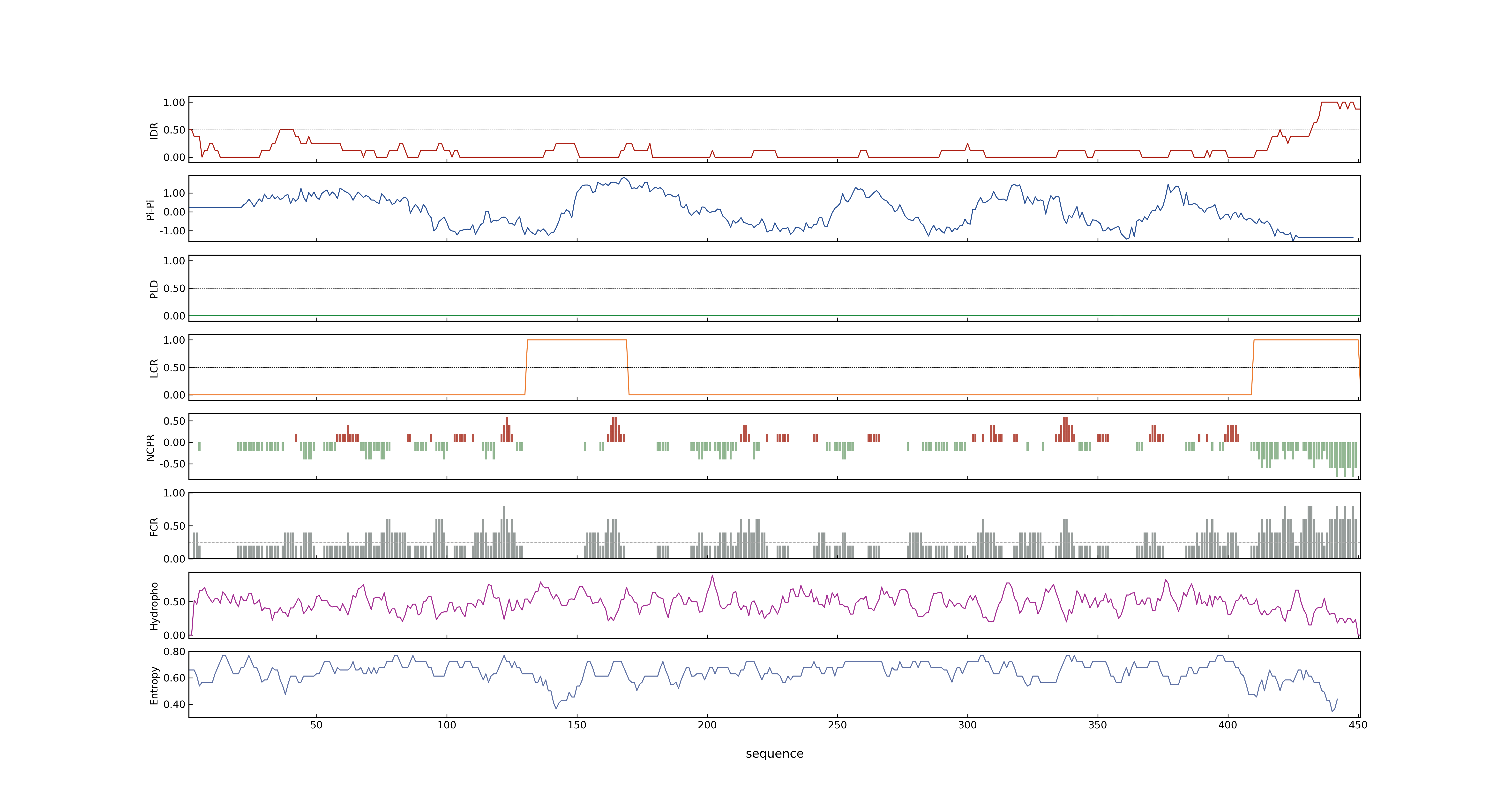The image size is (1512, 806).
Task: Click x-axis tick label 100
Action: point(447,725)
